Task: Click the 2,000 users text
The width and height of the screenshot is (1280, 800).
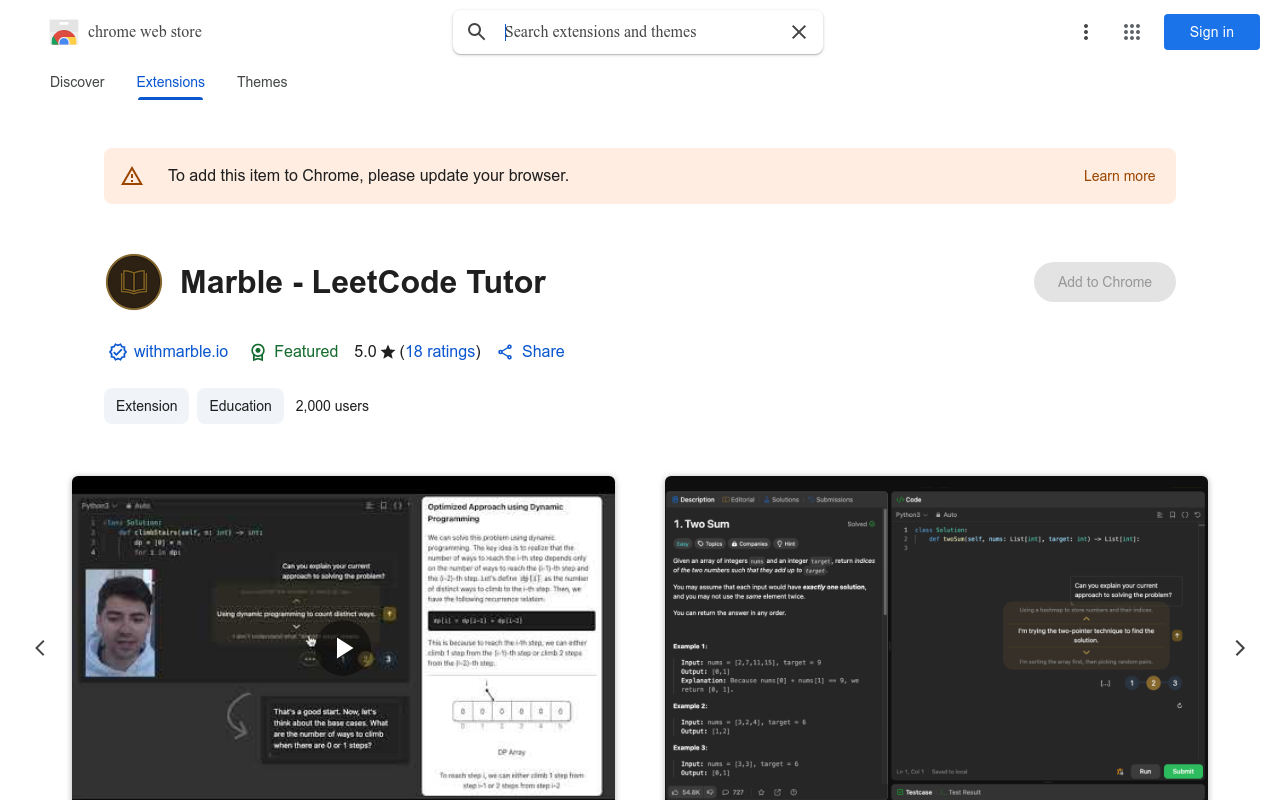Action: [332, 406]
